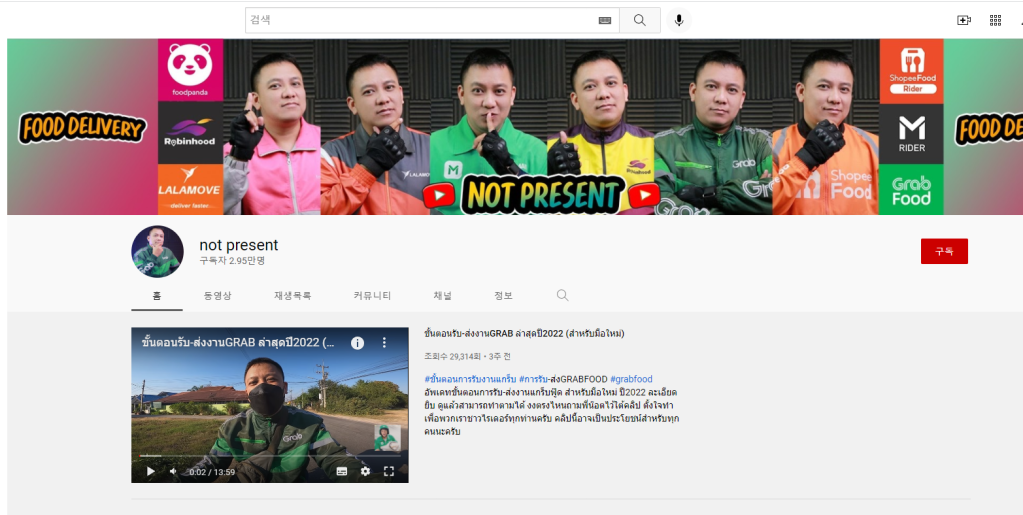The image size is (1023, 515).
Task: Click the magnifier search button in header
Action: coord(639,20)
